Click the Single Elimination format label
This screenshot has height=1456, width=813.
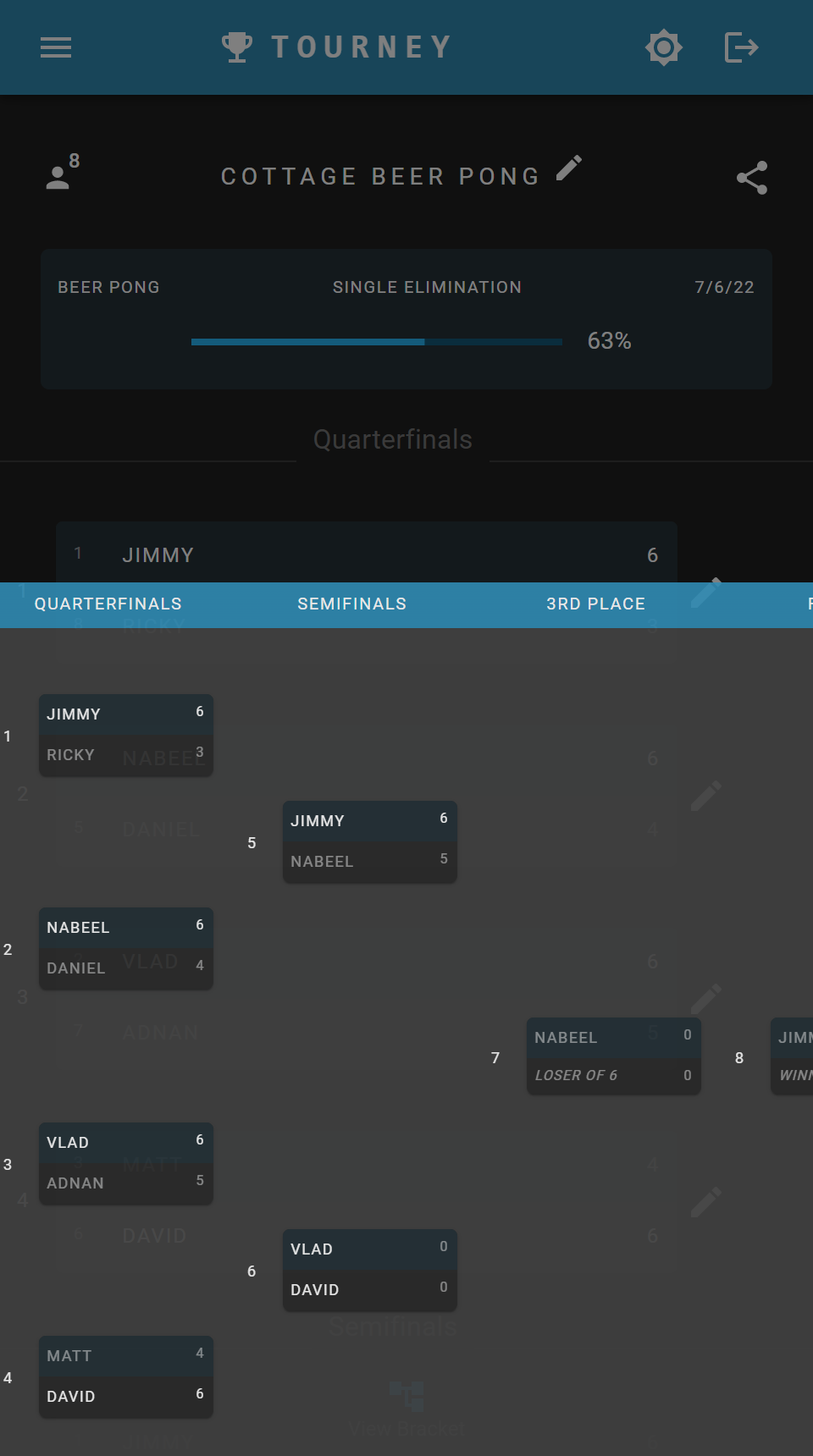(427, 288)
